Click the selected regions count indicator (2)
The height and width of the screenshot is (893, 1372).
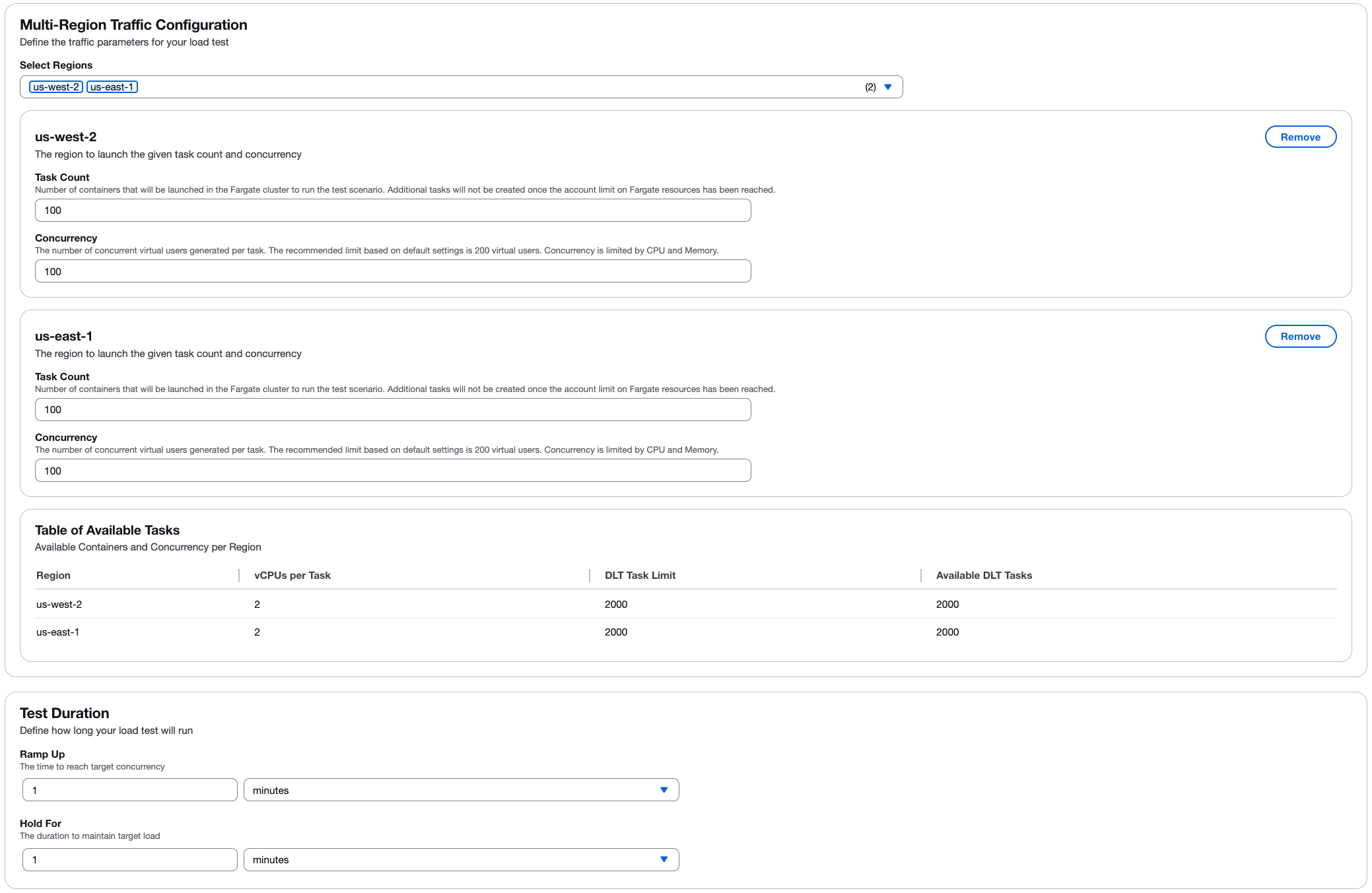[870, 87]
